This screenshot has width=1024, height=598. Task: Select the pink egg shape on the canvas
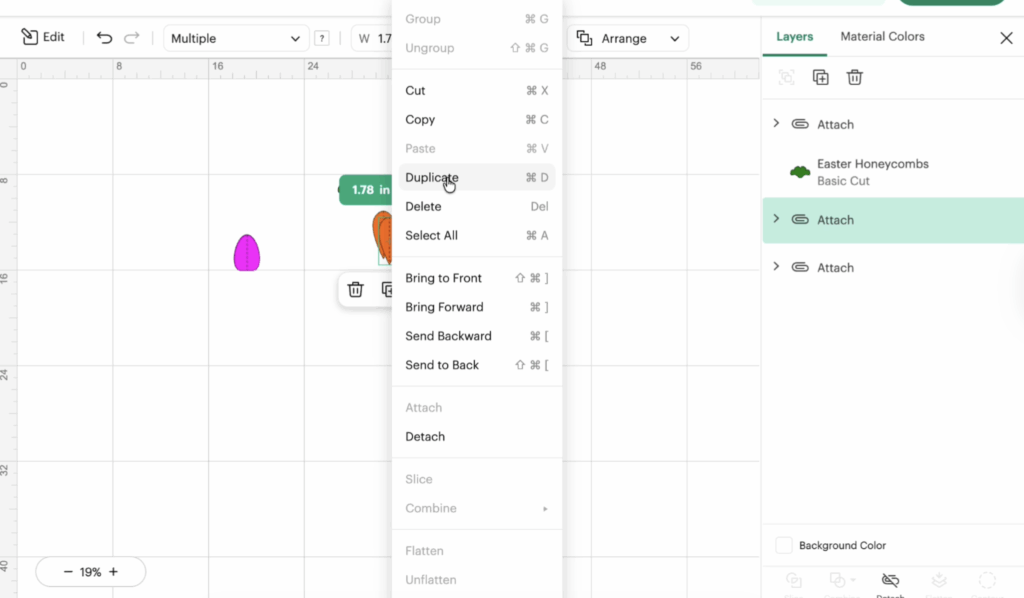pyautogui.click(x=247, y=254)
